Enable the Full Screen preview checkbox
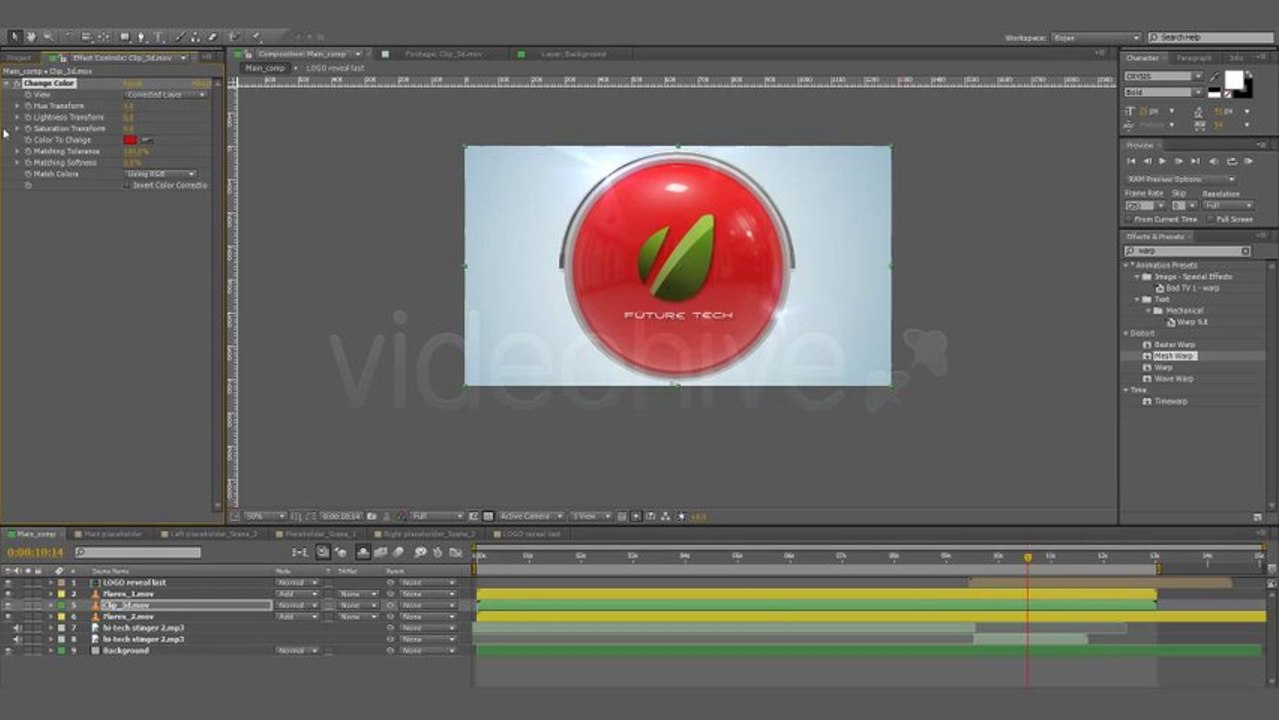The height and width of the screenshot is (720, 1279). click(x=1210, y=219)
